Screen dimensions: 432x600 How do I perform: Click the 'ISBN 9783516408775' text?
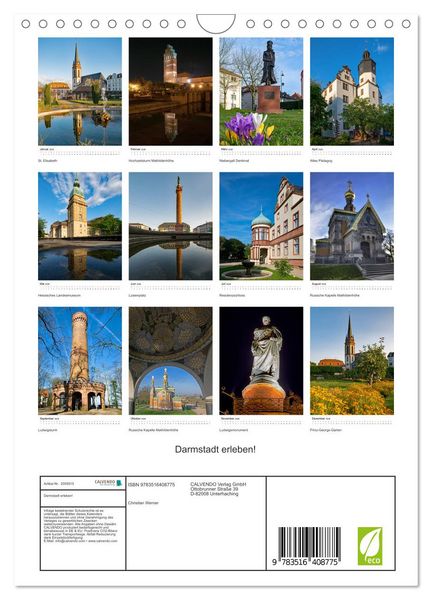tap(152, 484)
